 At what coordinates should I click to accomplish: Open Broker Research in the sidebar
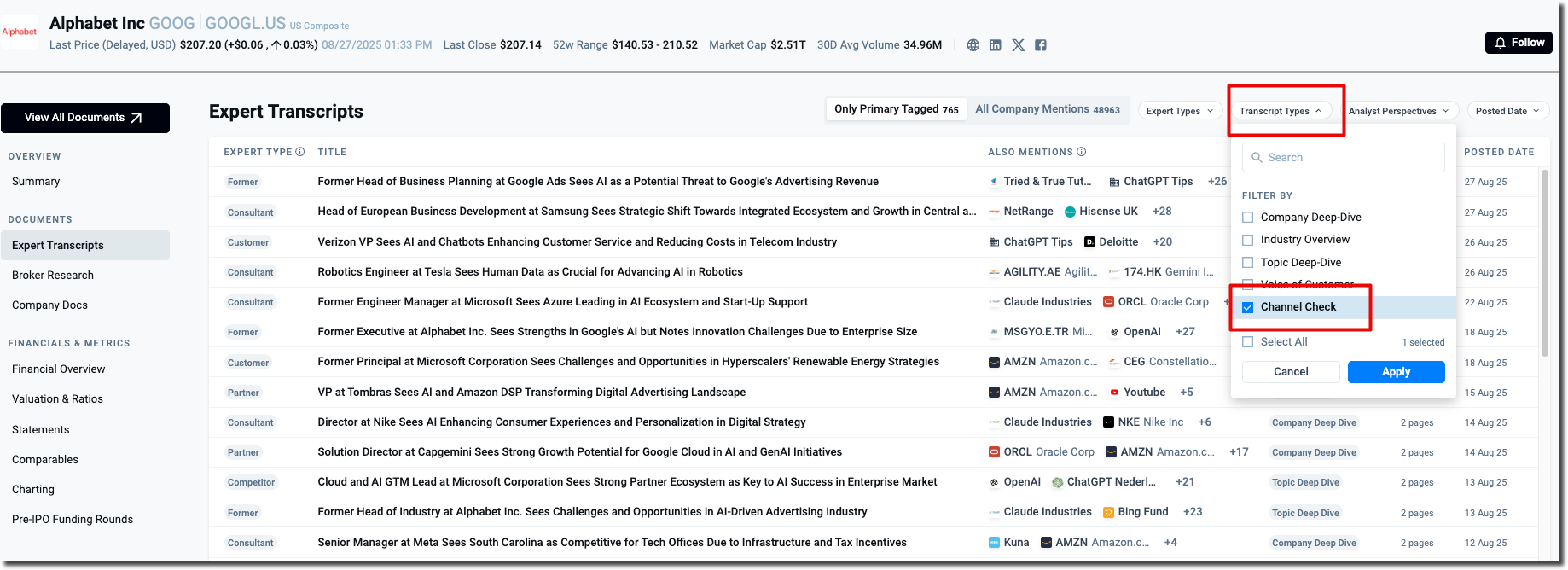click(53, 276)
